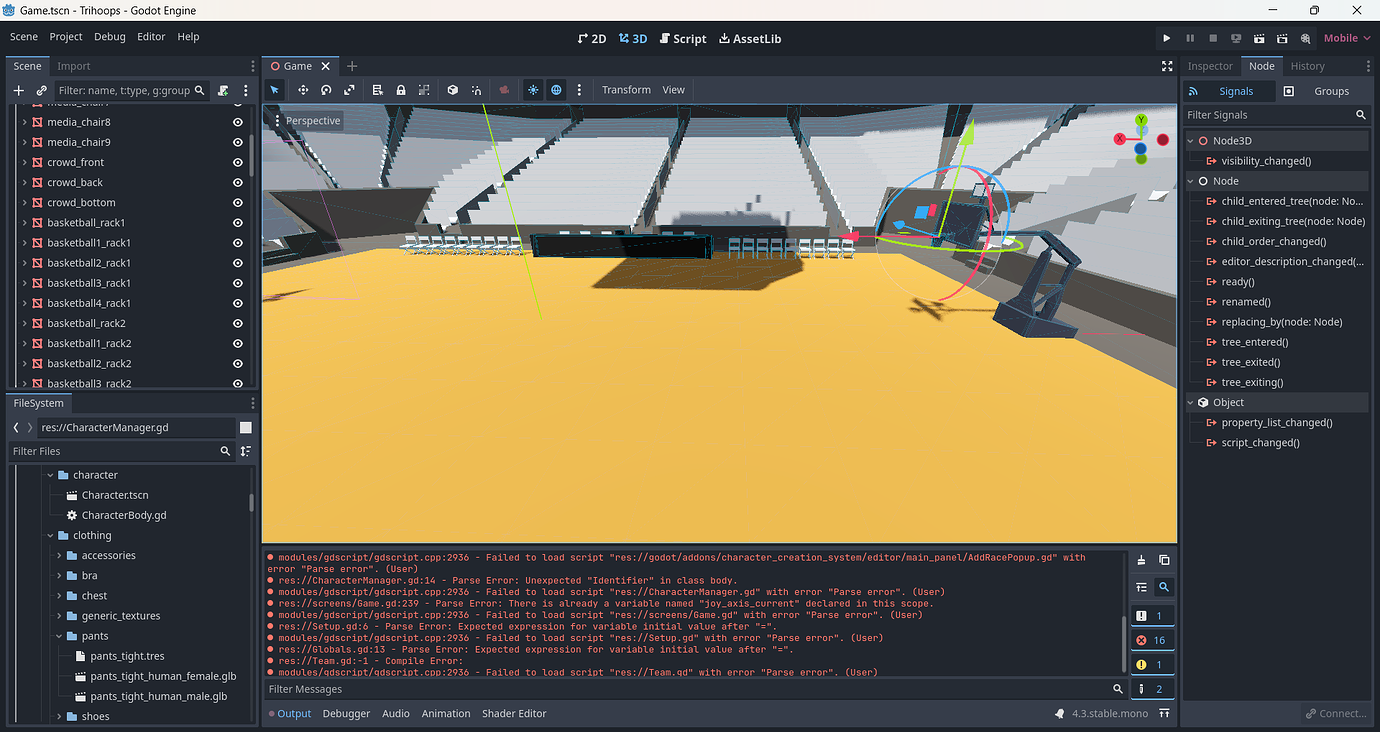Collapse the pants folder

tap(59, 636)
